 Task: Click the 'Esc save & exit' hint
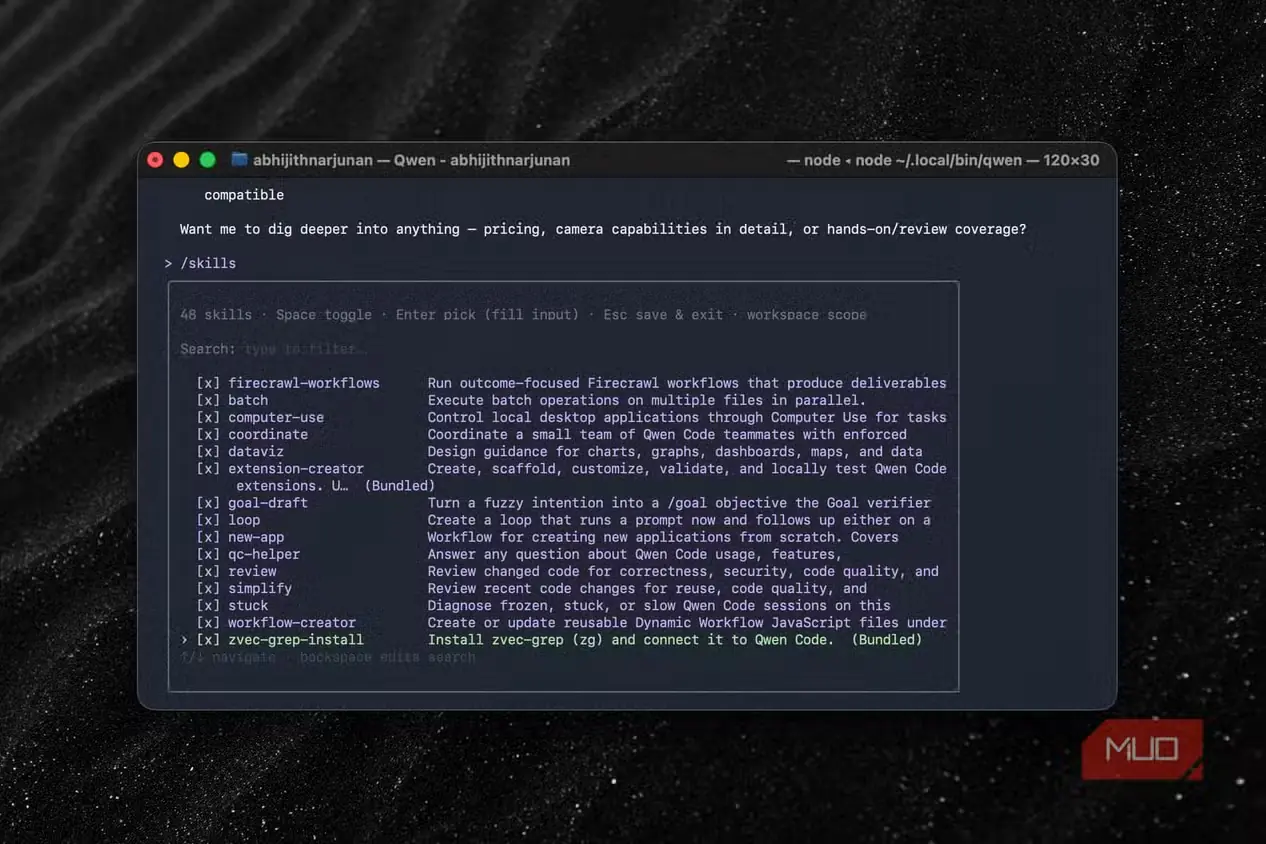[x=663, y=314]
